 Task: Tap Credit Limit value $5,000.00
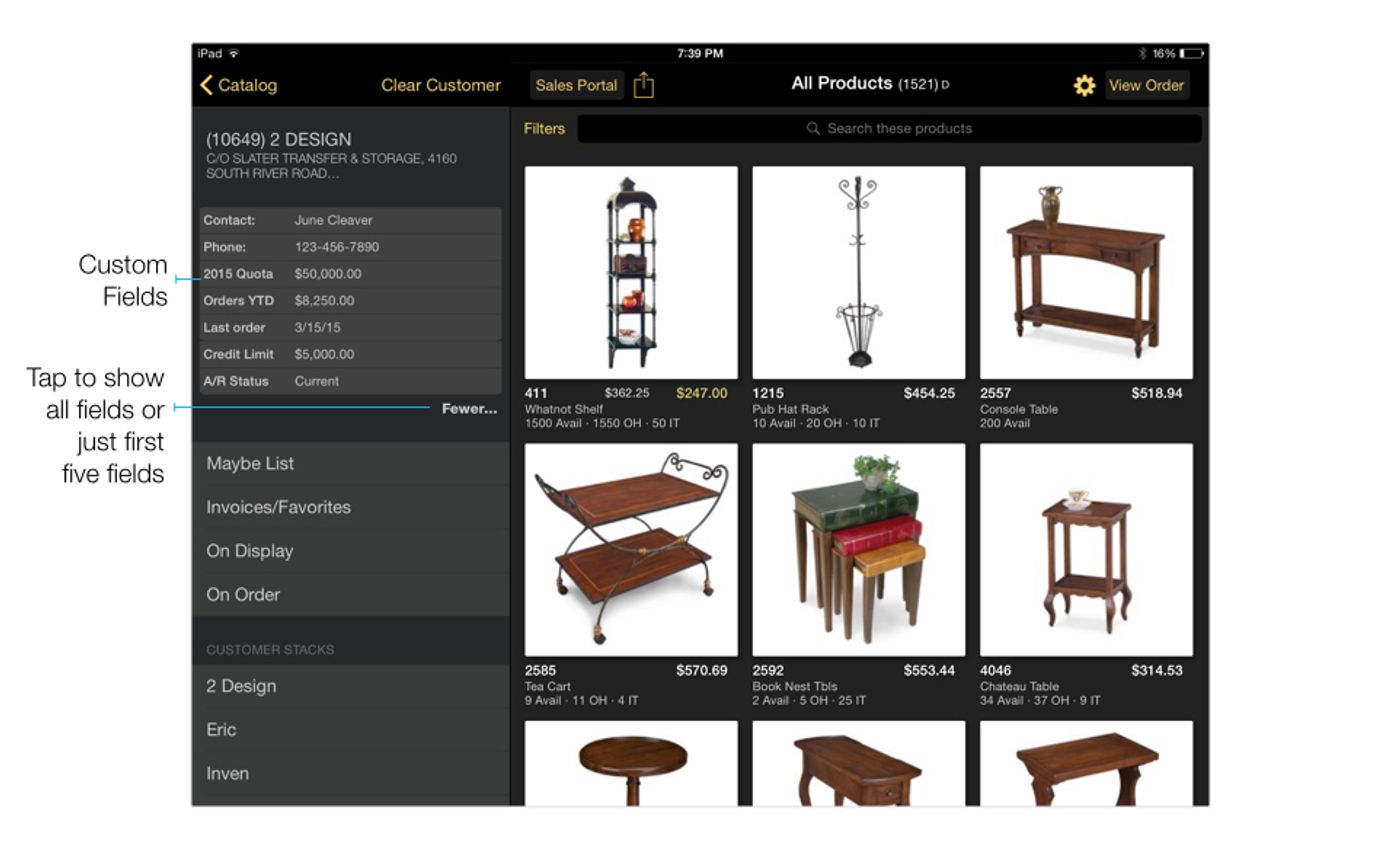tap(324, 354)
